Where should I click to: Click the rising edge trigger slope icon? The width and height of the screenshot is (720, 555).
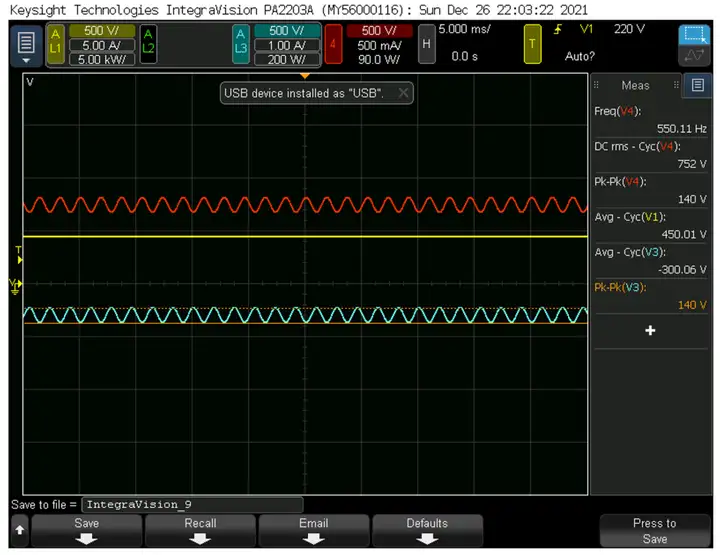click(557, 30)
